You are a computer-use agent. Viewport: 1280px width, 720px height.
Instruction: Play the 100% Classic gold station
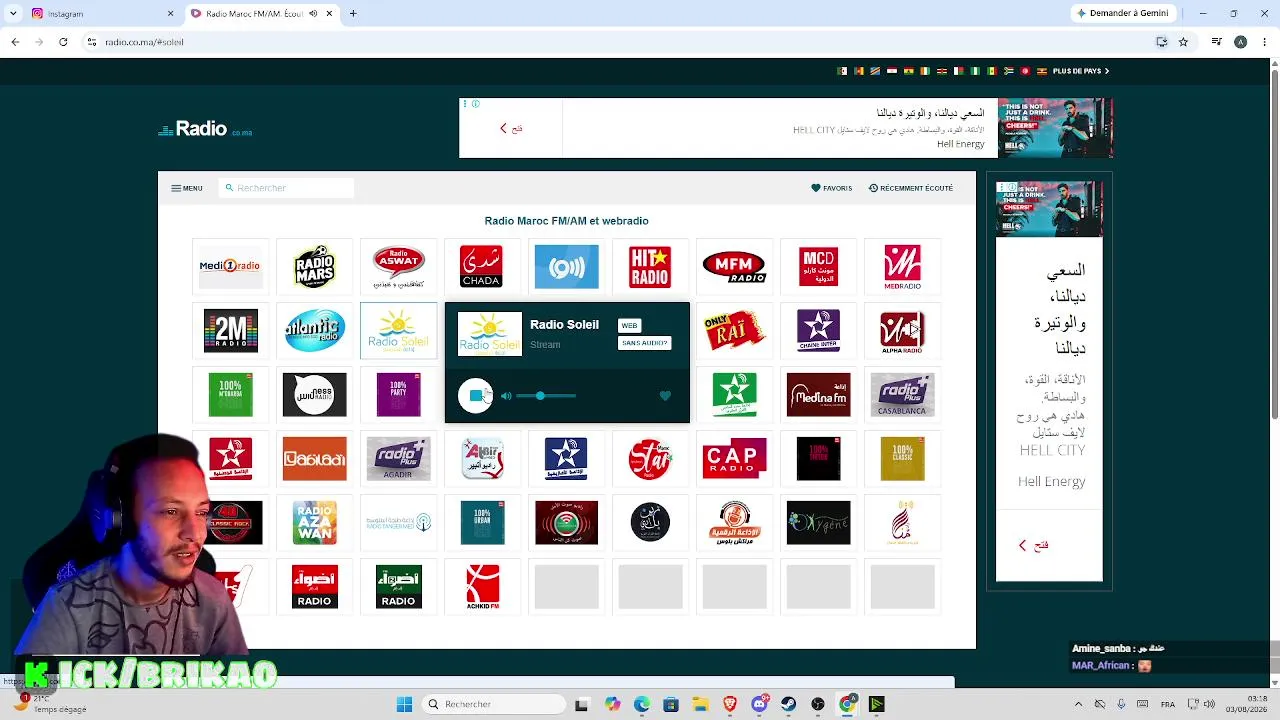coord(902,459)
